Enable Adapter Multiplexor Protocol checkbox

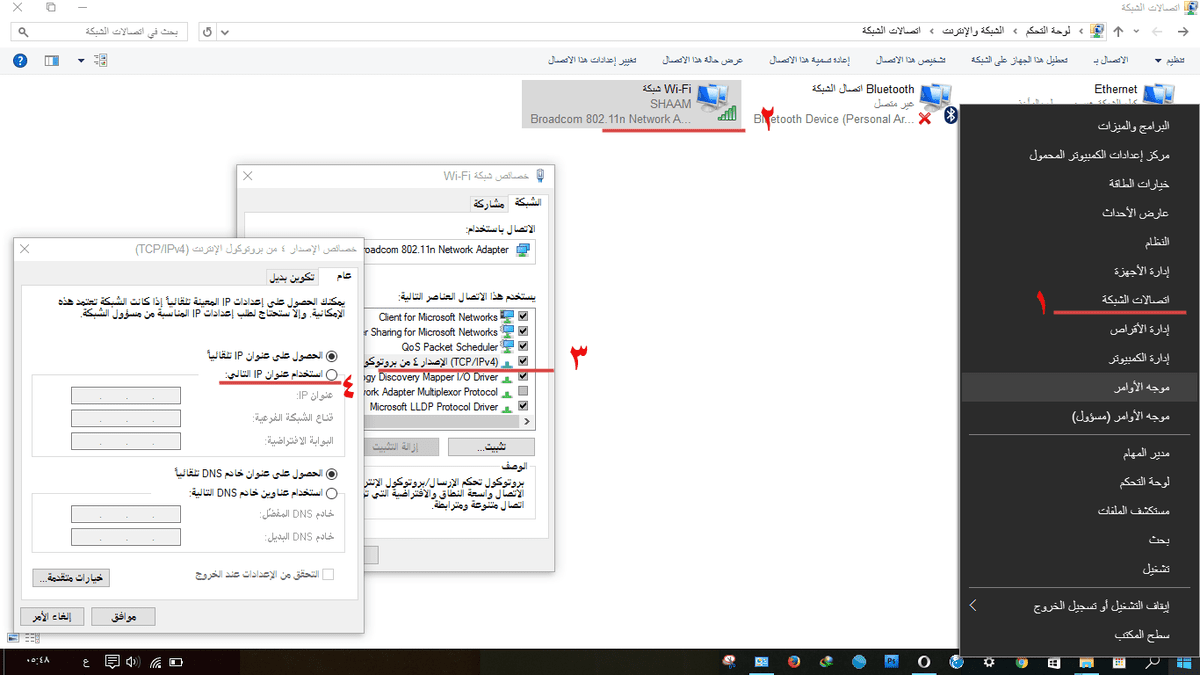pyautogui.click(x=523, y=392)
